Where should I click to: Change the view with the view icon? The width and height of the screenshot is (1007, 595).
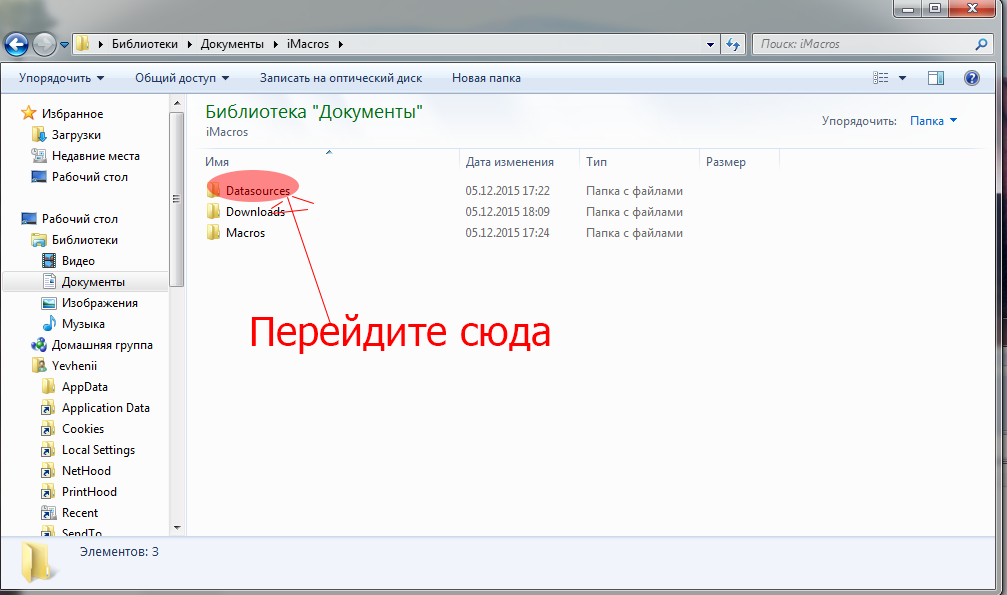click(880, 78)
